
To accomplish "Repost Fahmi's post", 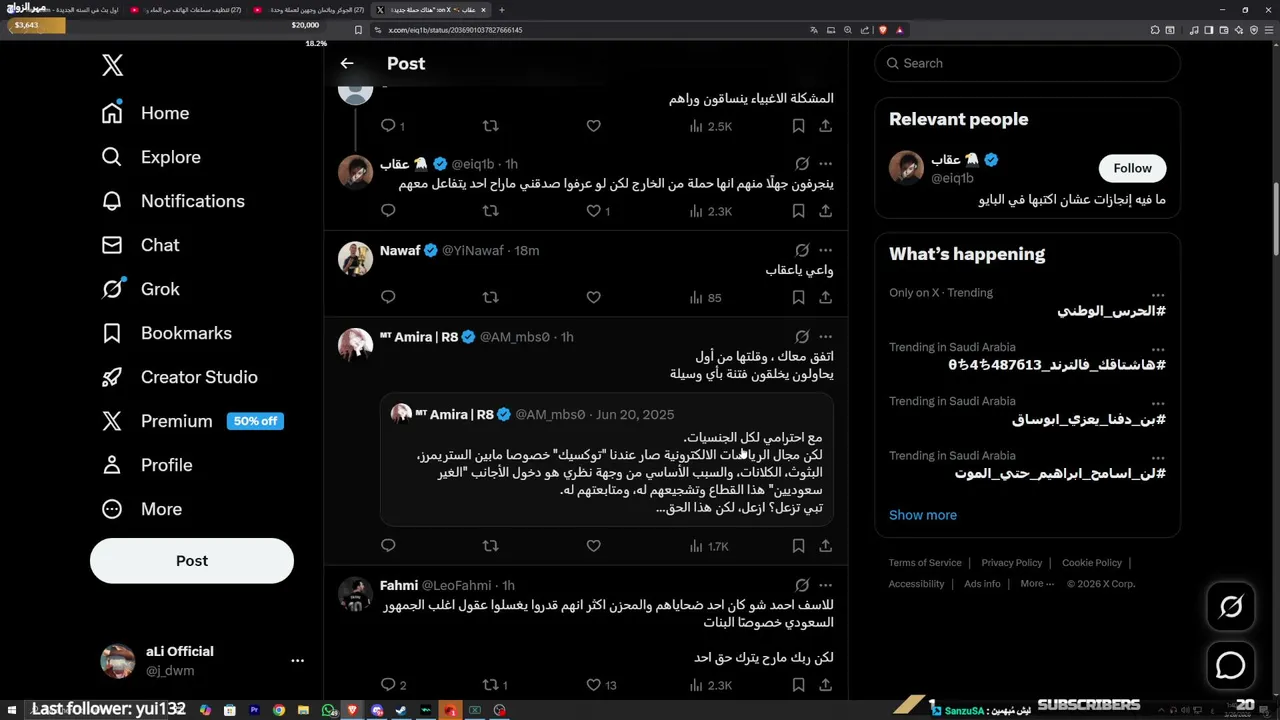I will pos(494,685).
